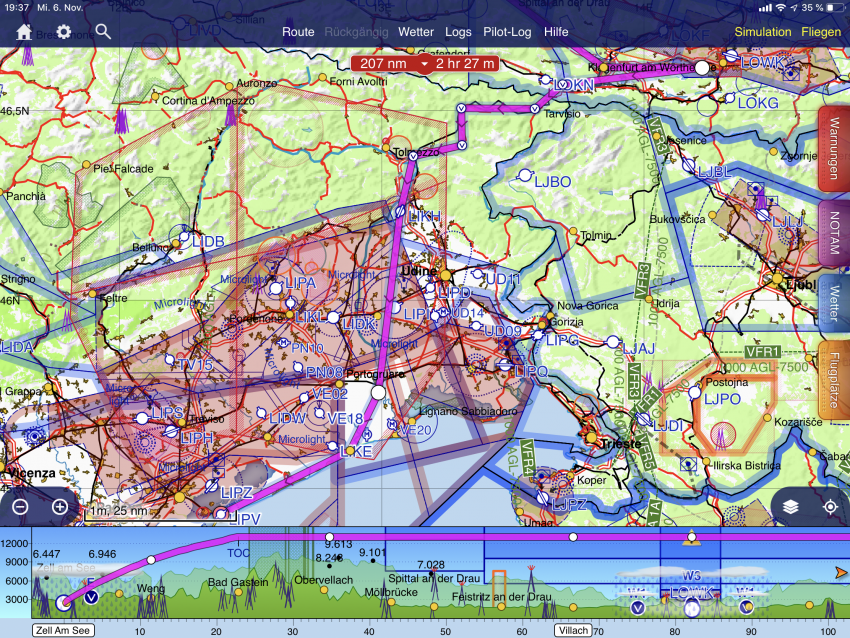Image resolution: width=850 pixels, height=638 pixels.
Task: Tap the 207 nm distance readout
Action: point(383,64)
